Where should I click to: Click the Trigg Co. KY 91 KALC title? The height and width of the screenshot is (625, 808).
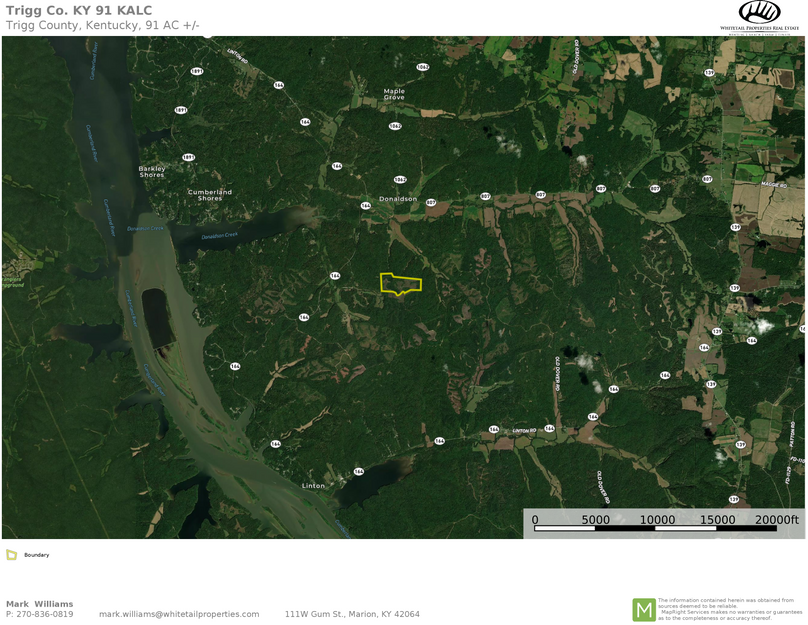[79, 10]
